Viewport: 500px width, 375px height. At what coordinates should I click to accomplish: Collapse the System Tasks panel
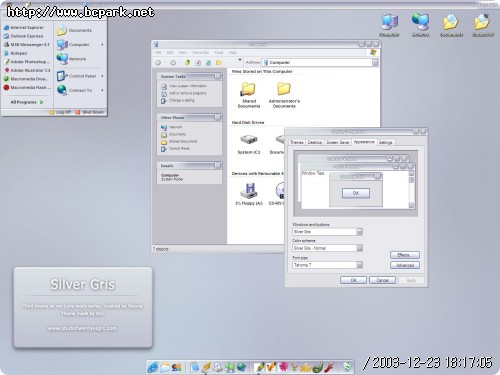(x=218, y=77)
